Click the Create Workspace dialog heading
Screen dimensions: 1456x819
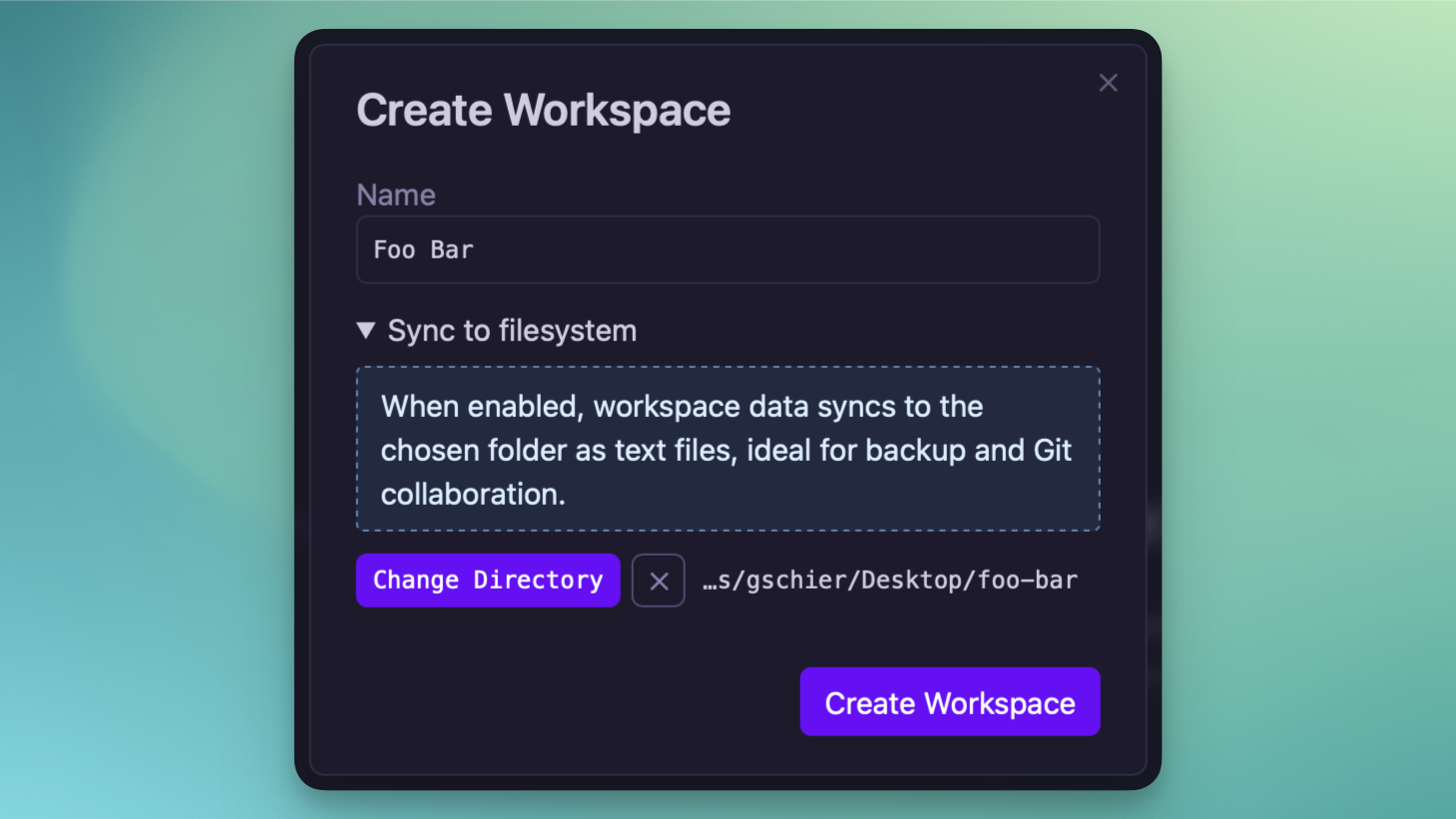coord(543,110)
